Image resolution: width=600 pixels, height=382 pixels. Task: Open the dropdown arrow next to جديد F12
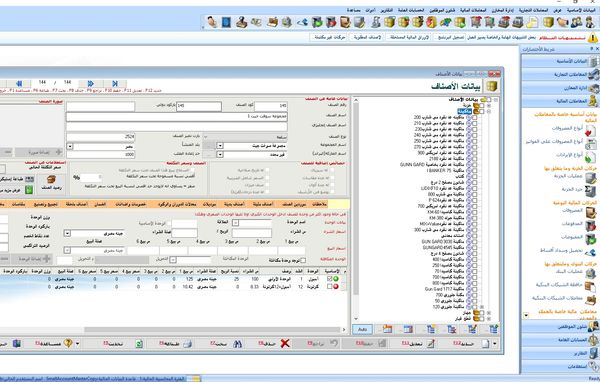click(x=495, y=344)
